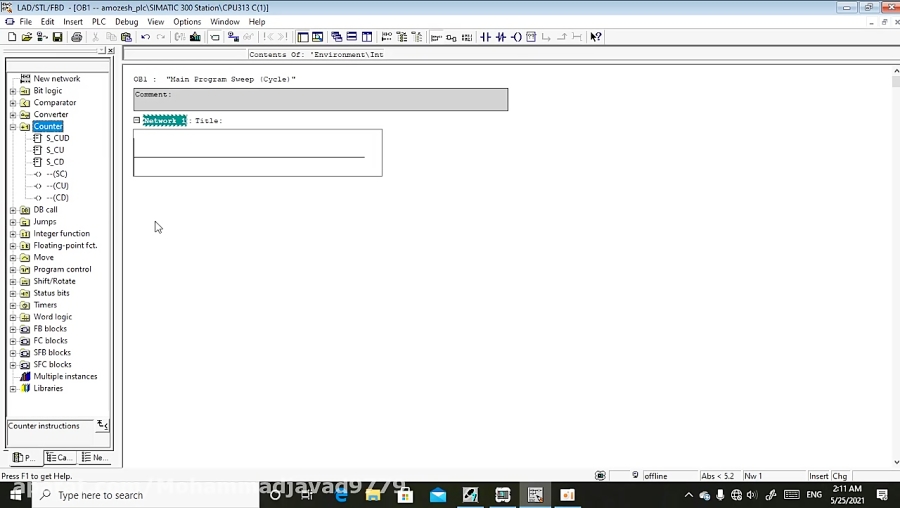This screenshot has width=900, height=508.
Task: Select the New network tree item
Action: click(x=56, y=78)
